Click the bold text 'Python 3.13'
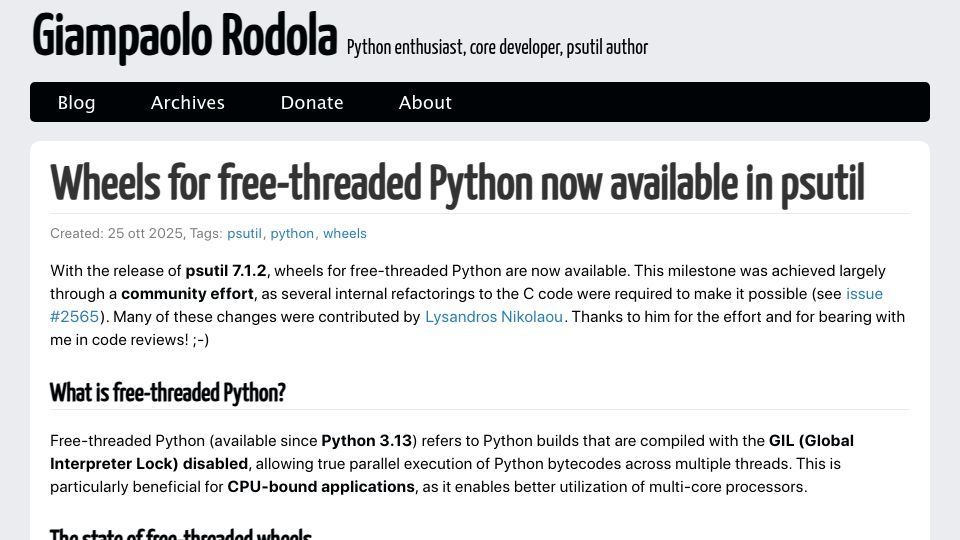 coord(366,441)
